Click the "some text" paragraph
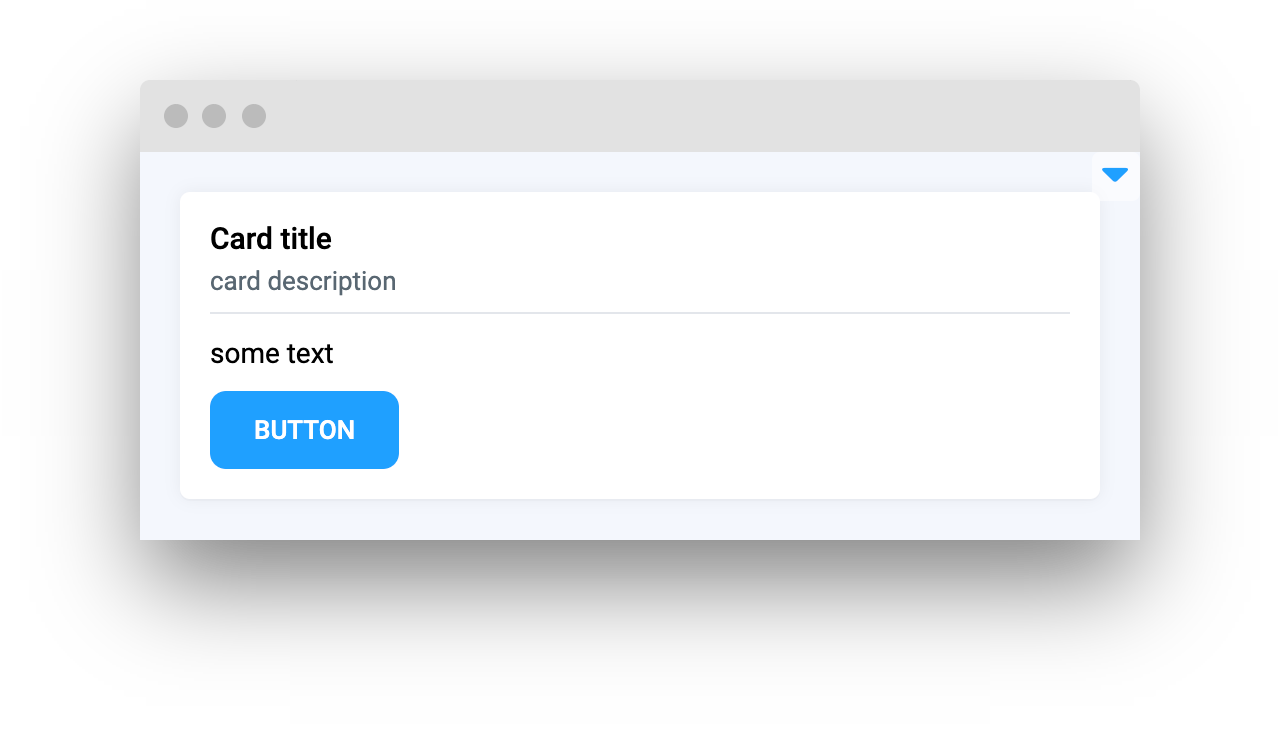1280x740 pixels. click(x=272, y=354)
